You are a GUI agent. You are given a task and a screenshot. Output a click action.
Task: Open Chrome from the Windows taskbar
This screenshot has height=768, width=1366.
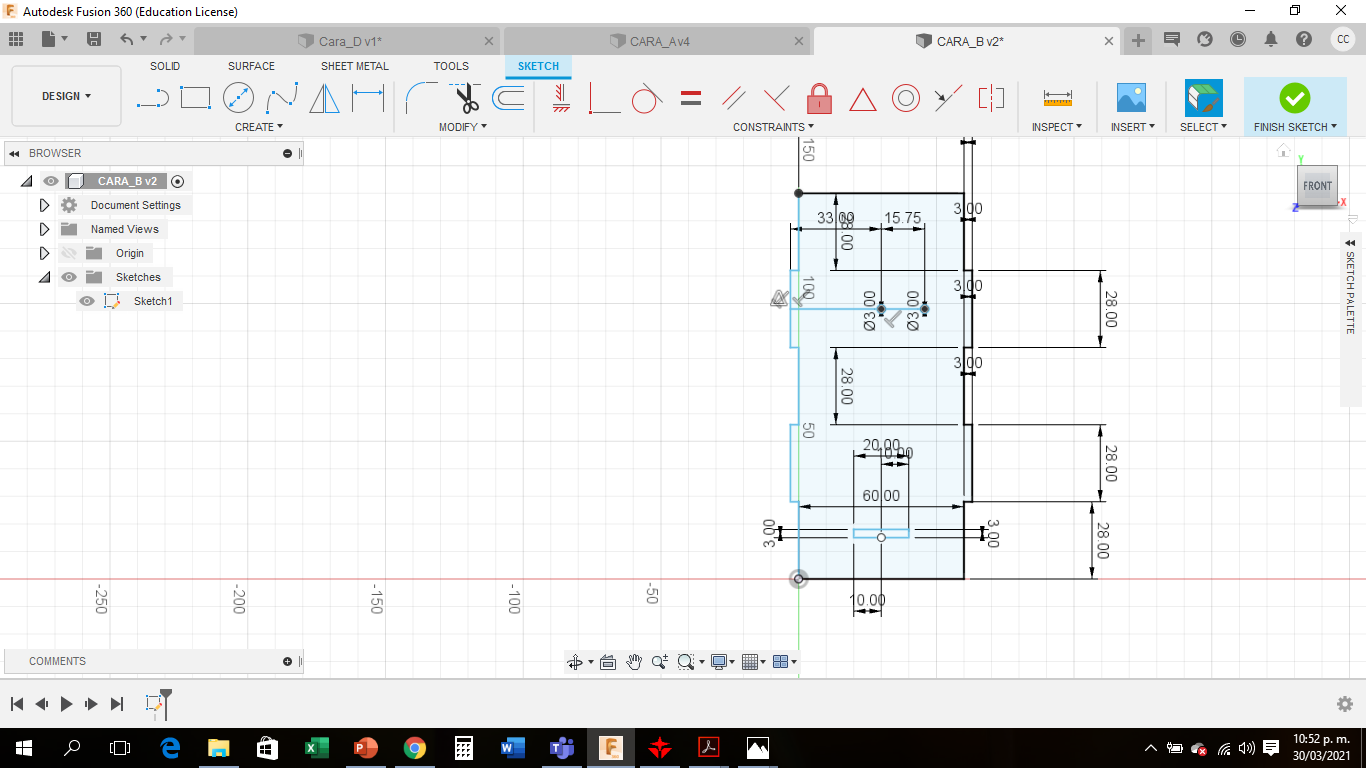pos(415,747)
